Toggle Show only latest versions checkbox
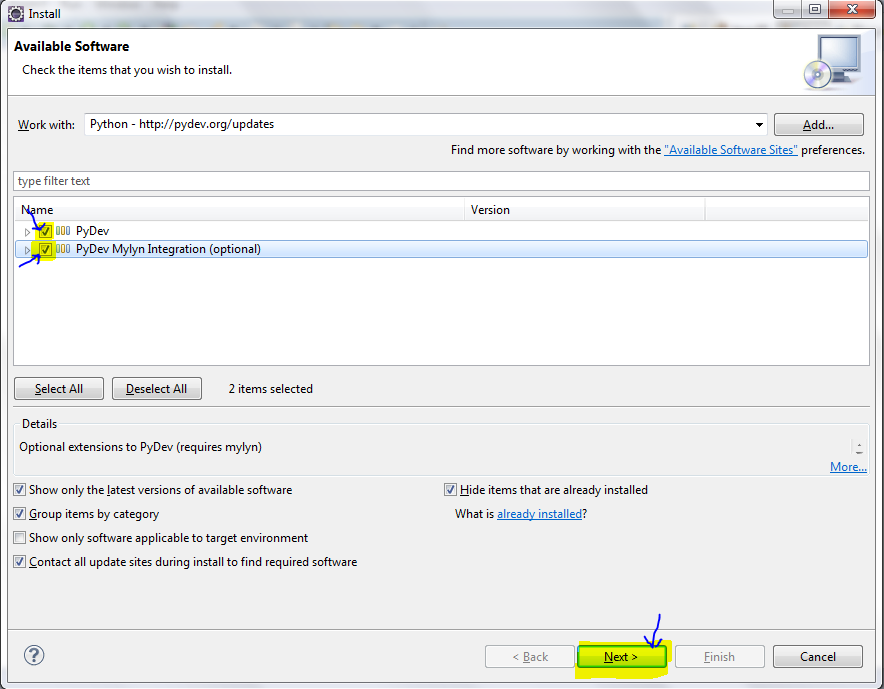The width and height of the screenshot is (884, 689). (x=20, y=489)
